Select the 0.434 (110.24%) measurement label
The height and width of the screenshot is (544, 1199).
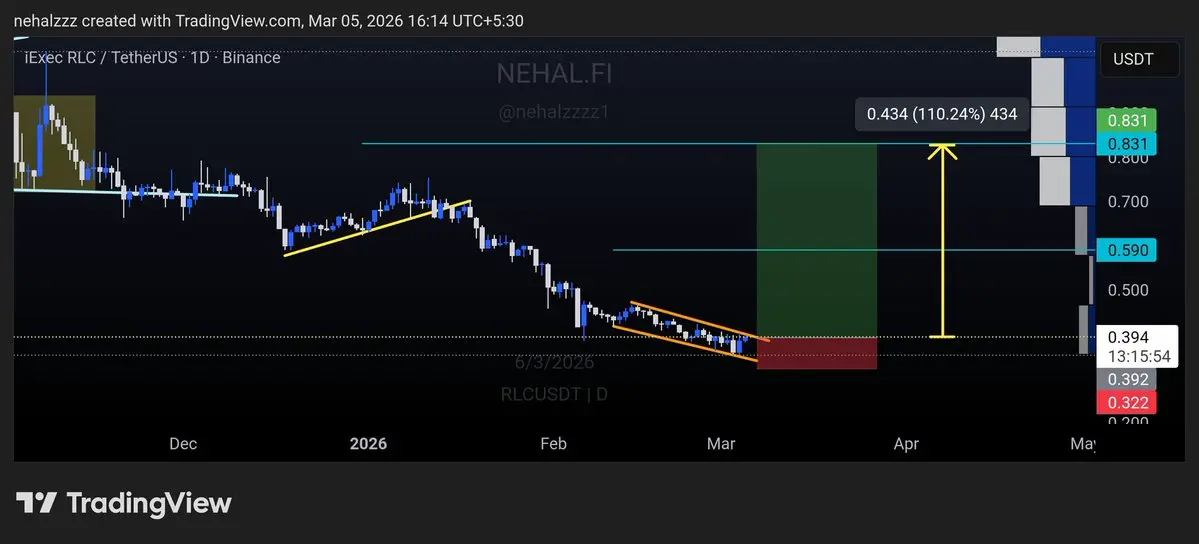click(x=941, y=115)
